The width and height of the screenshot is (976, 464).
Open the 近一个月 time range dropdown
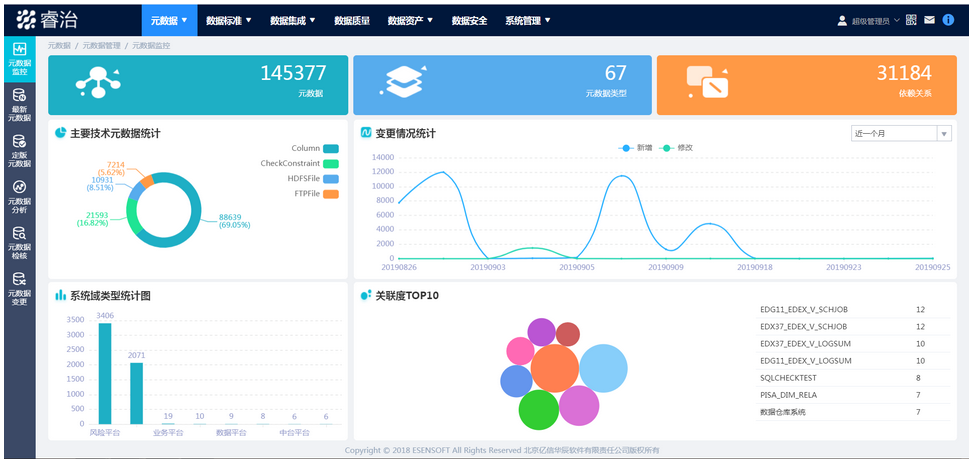(900, 133)
